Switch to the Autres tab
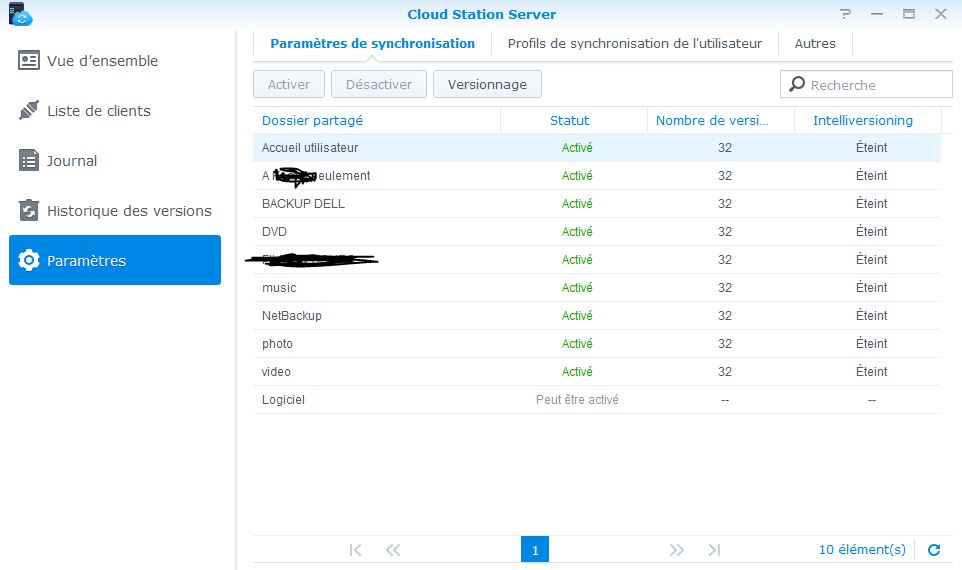Screen dimensions: 962x570 point(815,44)
